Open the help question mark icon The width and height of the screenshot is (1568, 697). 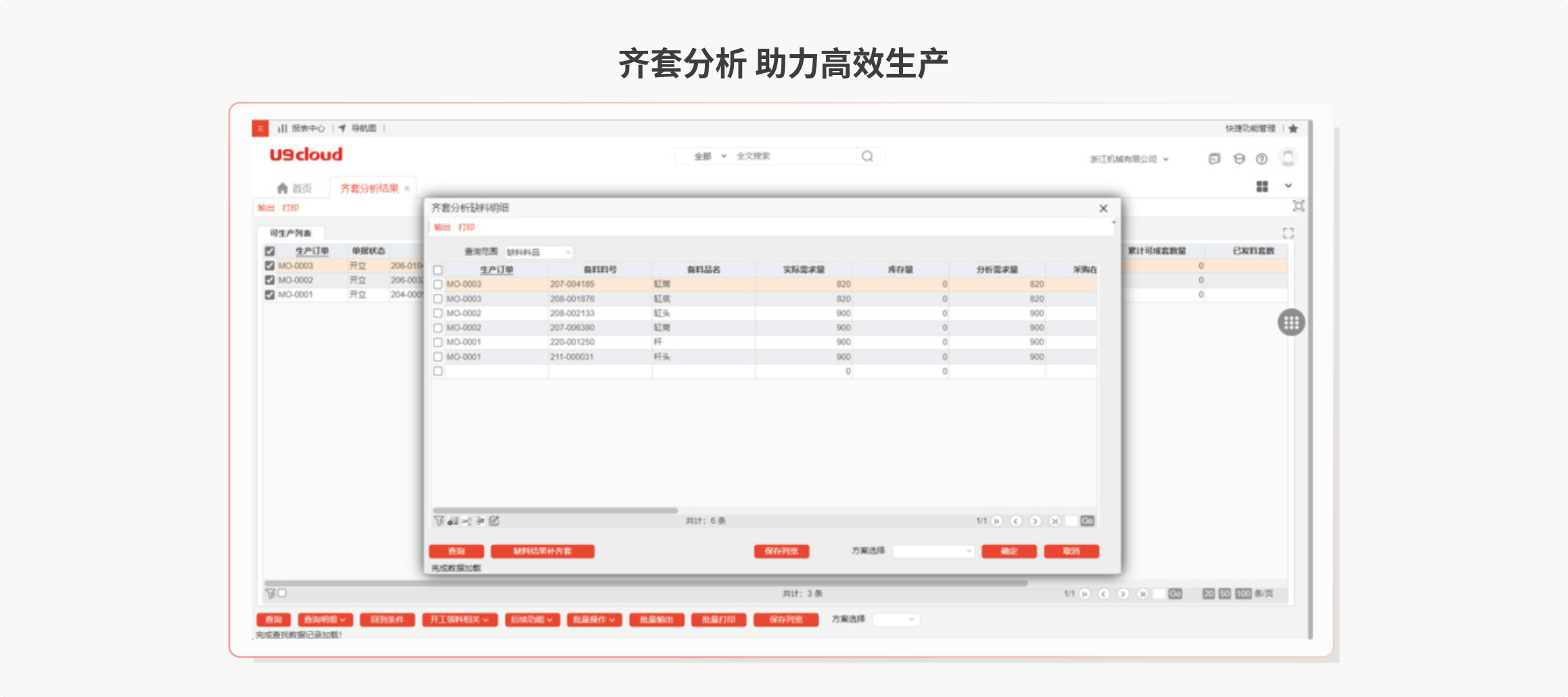pos(1262,159)
